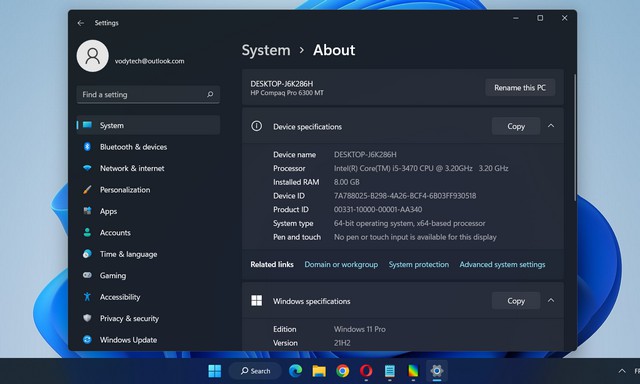This screenshot has width=640, height=384.
Task: Click the Gaming controller icon
Action: pos(87,275)
